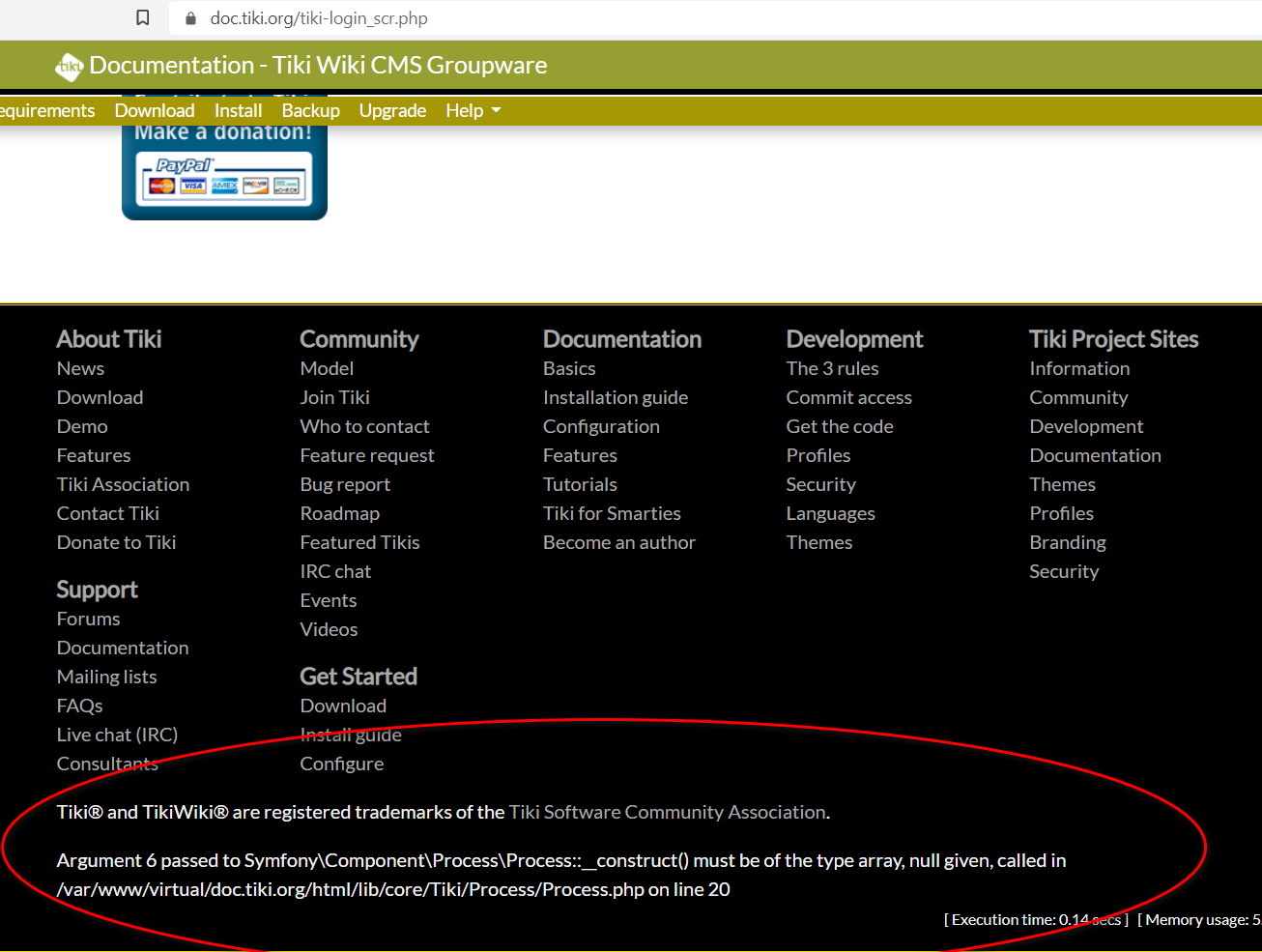Open Profiles link under Development
Viewport: 1262px width, 952px height.
(818, 455)
